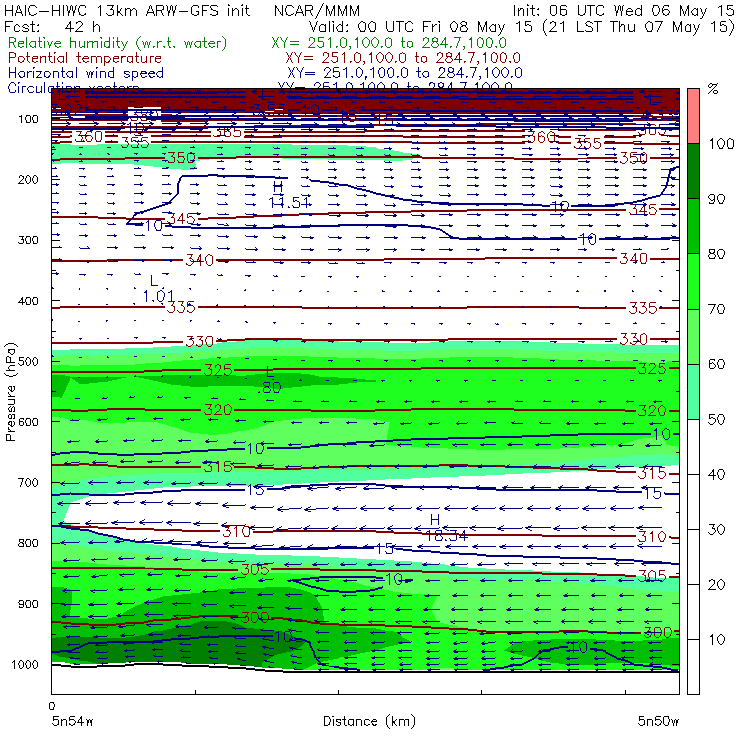Click 'Relative humidity (w.r.t. water)' legend label
Viewport: 740px width, 740px height.
118,43
